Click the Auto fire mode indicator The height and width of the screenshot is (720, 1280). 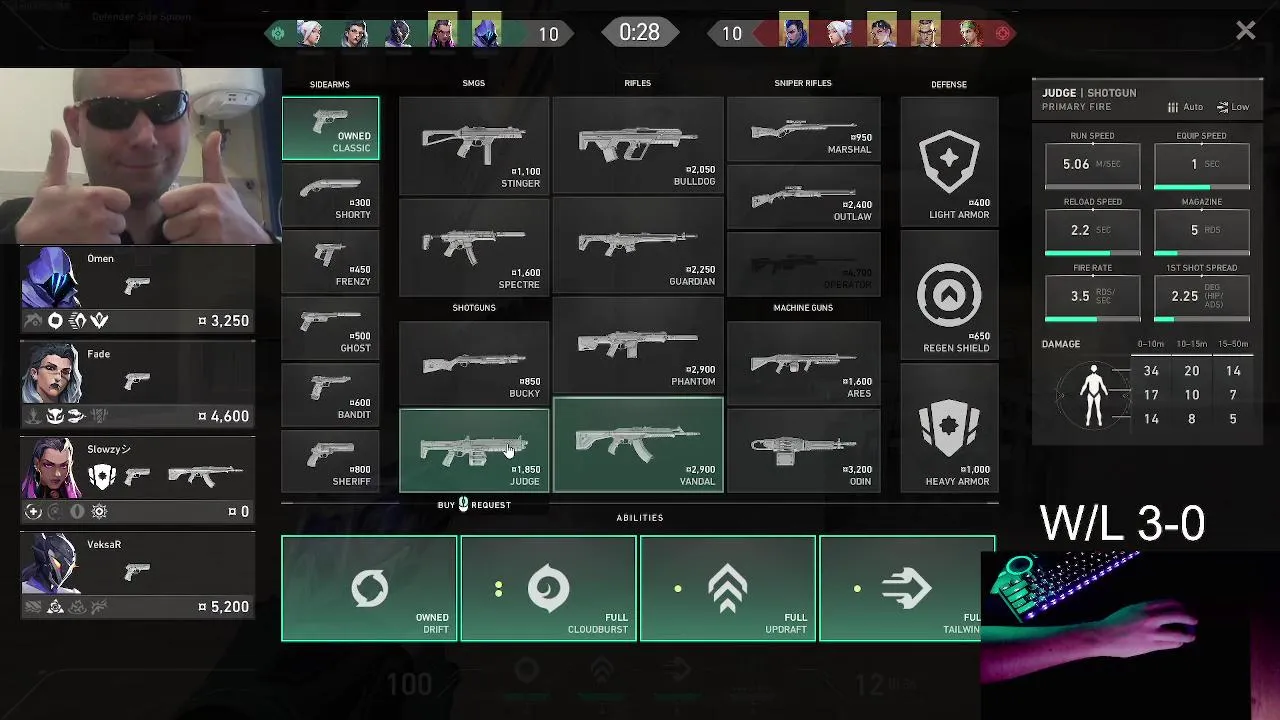coord(1185,107)
